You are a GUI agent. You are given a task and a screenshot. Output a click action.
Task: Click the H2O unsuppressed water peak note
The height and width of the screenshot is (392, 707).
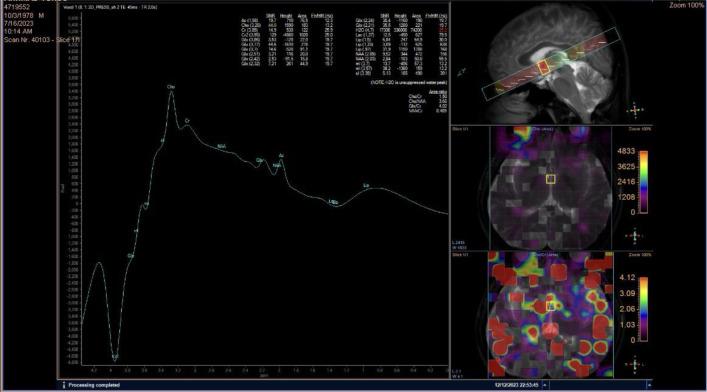(x=409, y=83)
